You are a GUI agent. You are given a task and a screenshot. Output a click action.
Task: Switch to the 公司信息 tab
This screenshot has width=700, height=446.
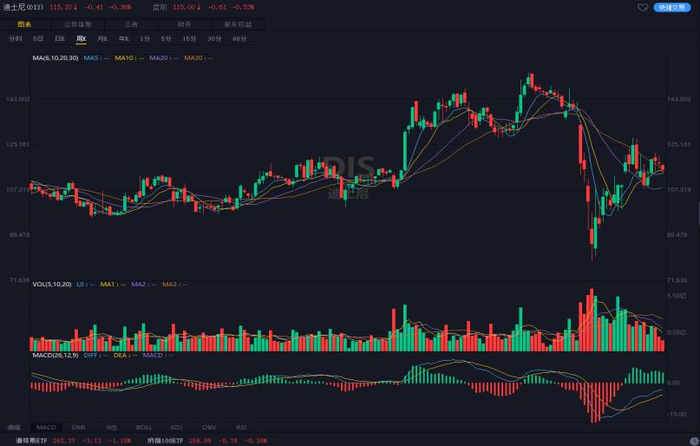[77, 22]
